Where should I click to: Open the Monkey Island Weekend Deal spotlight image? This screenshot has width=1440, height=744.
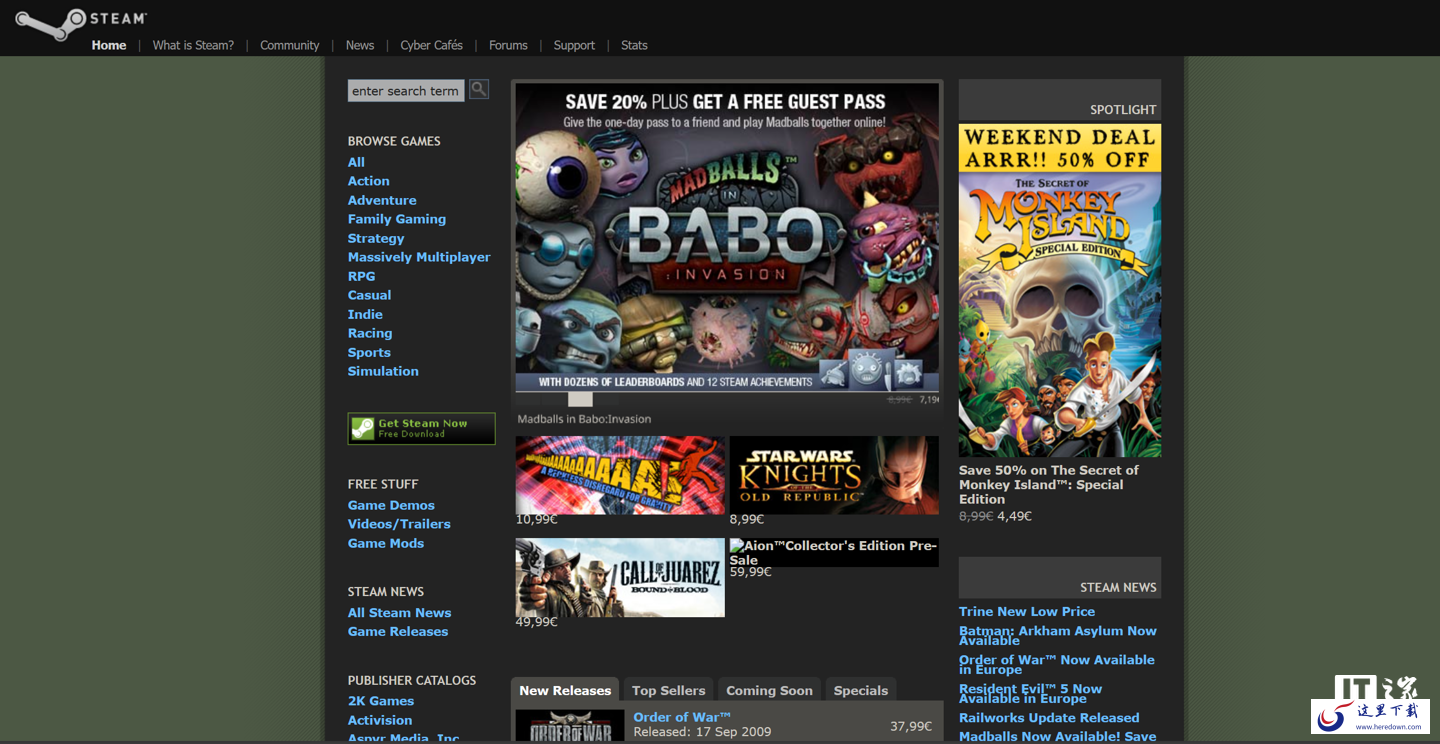[1060, 290]
